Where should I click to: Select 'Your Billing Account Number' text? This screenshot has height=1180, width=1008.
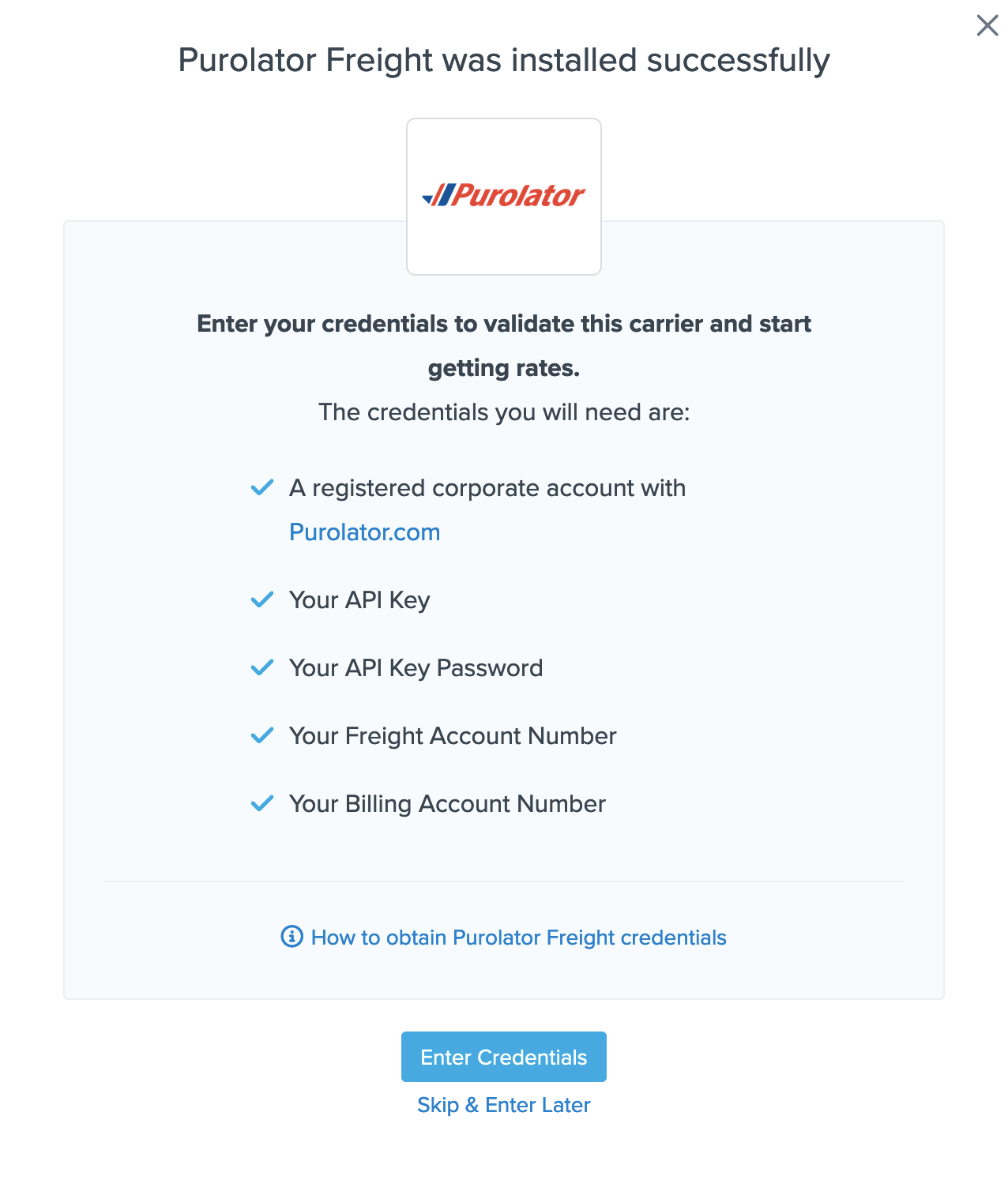(x=447, y=804)
